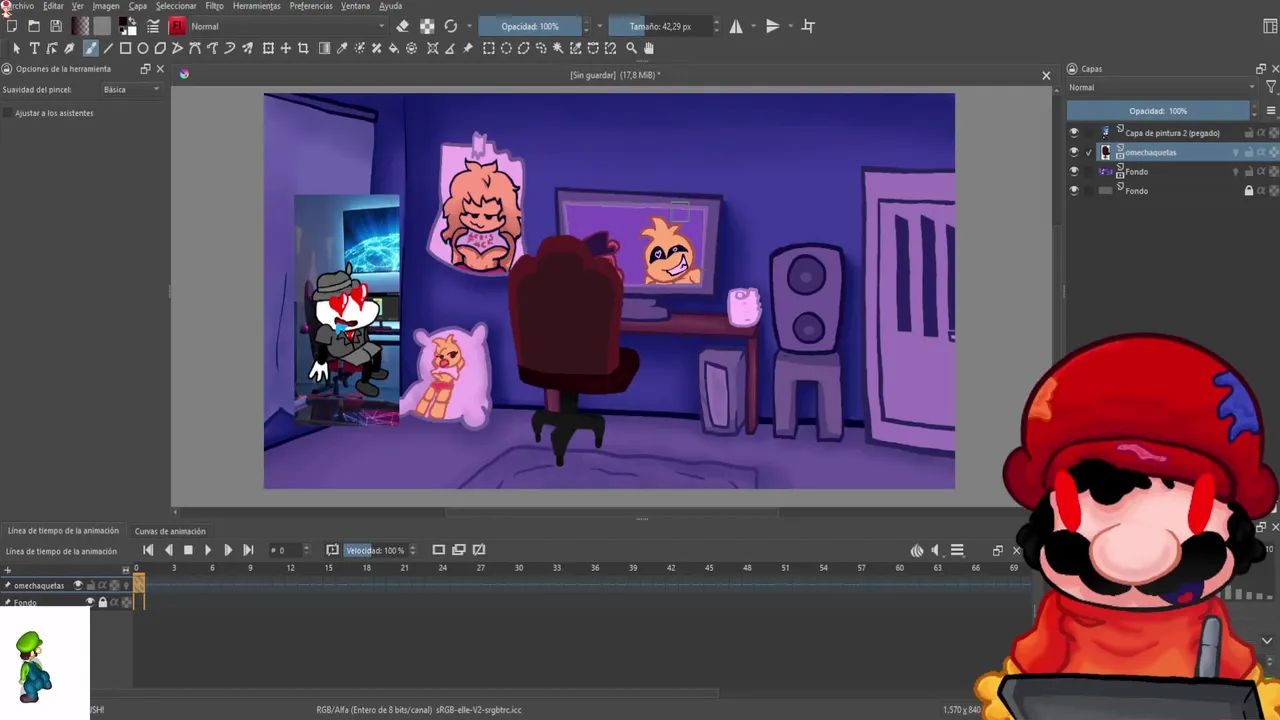
Task: Save document floppy disk icon
Action: [x=56, y=26]
